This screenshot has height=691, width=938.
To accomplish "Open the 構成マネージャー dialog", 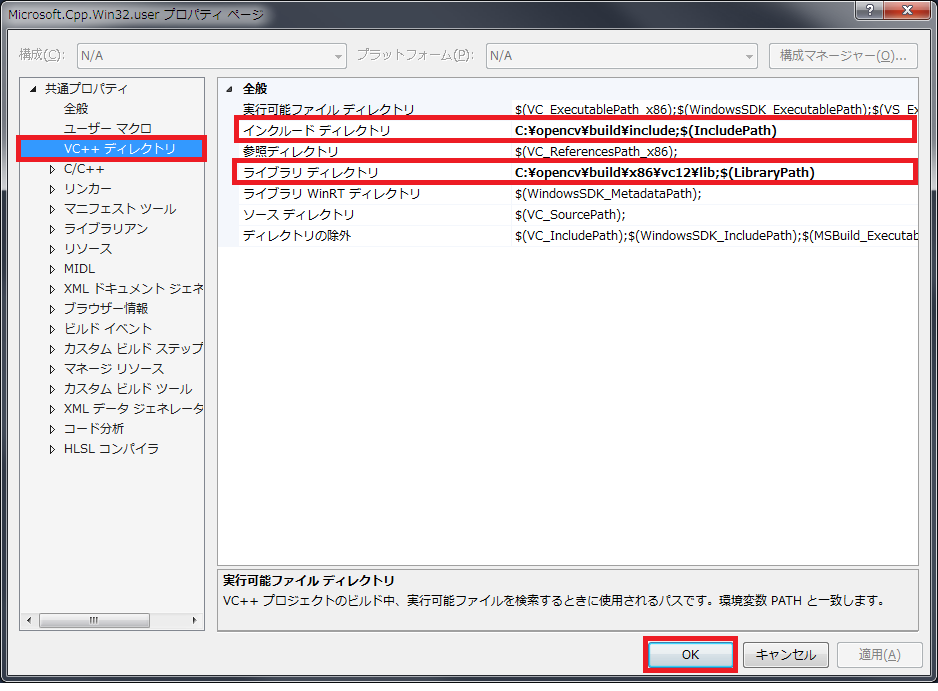I will [843, 56].
